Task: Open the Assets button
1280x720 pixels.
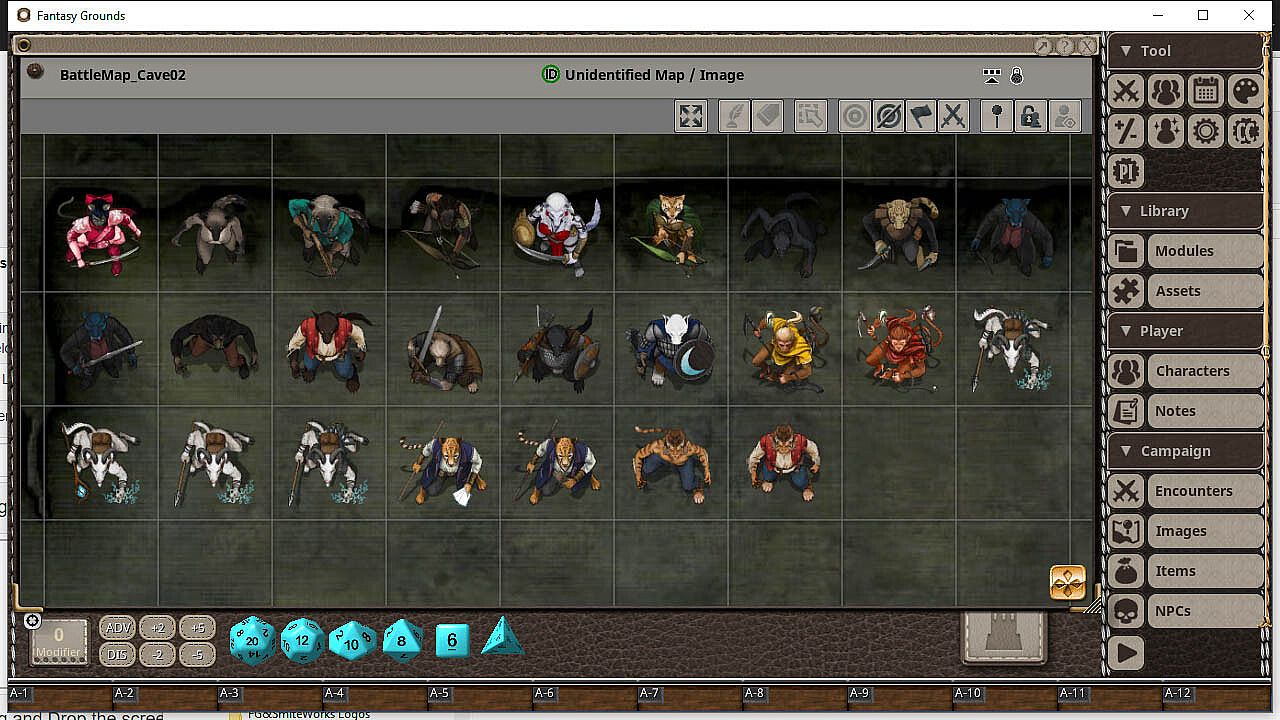Action: 1205,291
